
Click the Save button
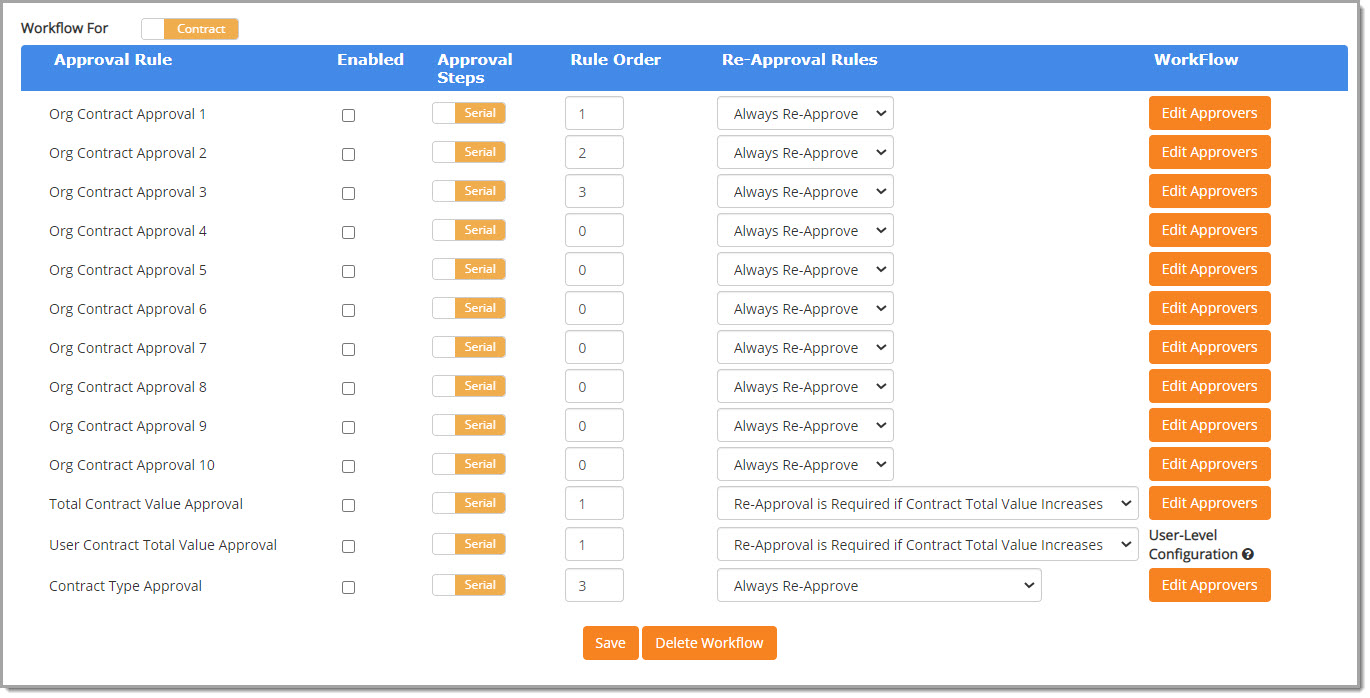[610, 643]
